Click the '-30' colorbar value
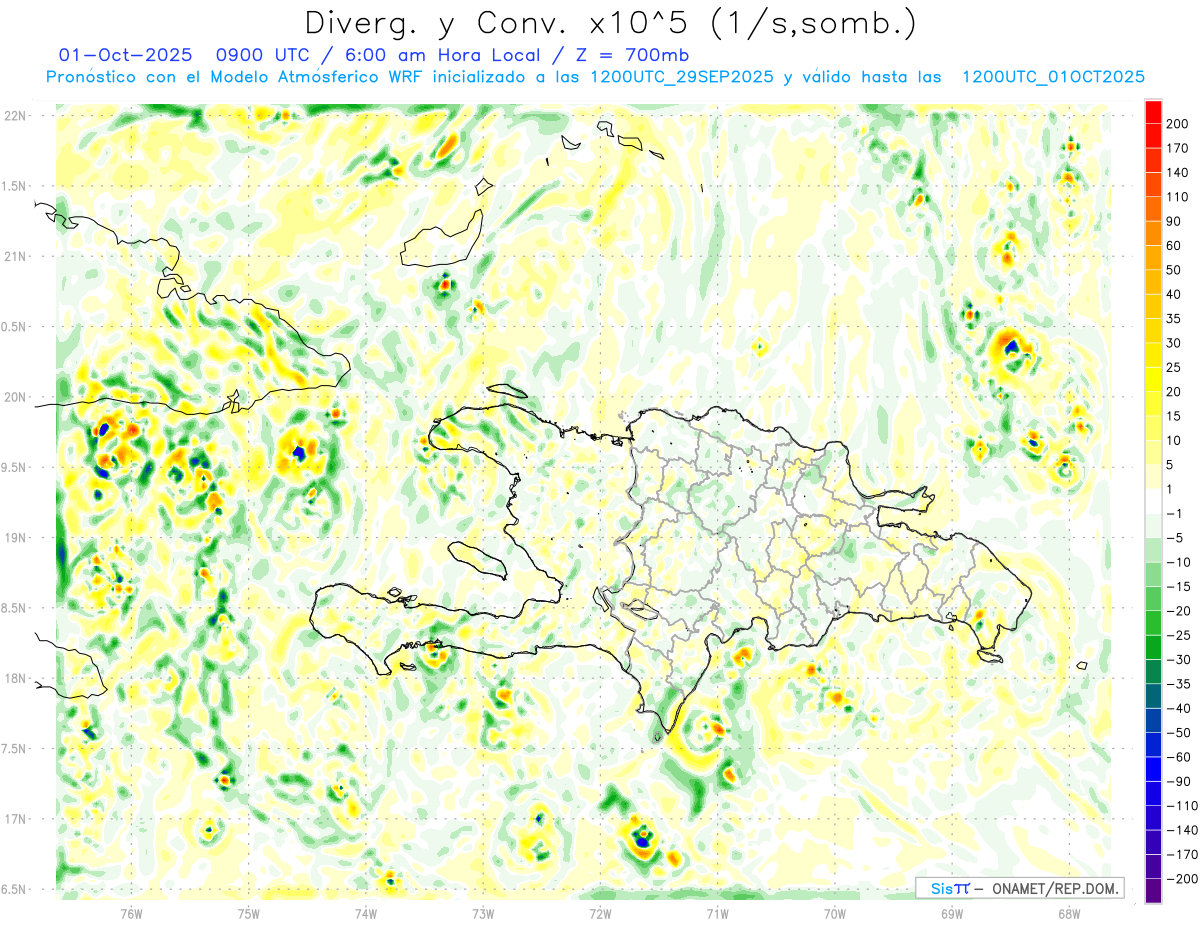This screenshot has width=1200, height=927. click(1180, 660)
